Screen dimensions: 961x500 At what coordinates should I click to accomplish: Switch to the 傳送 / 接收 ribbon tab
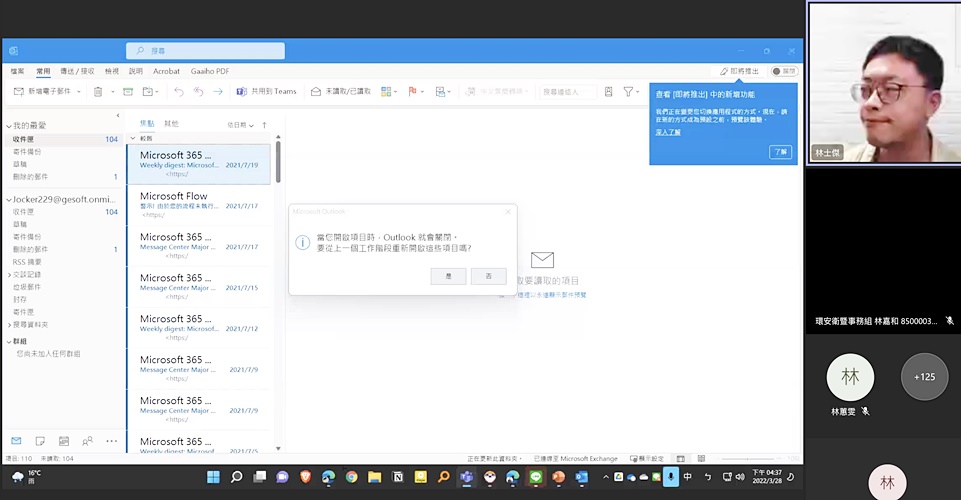78,71
